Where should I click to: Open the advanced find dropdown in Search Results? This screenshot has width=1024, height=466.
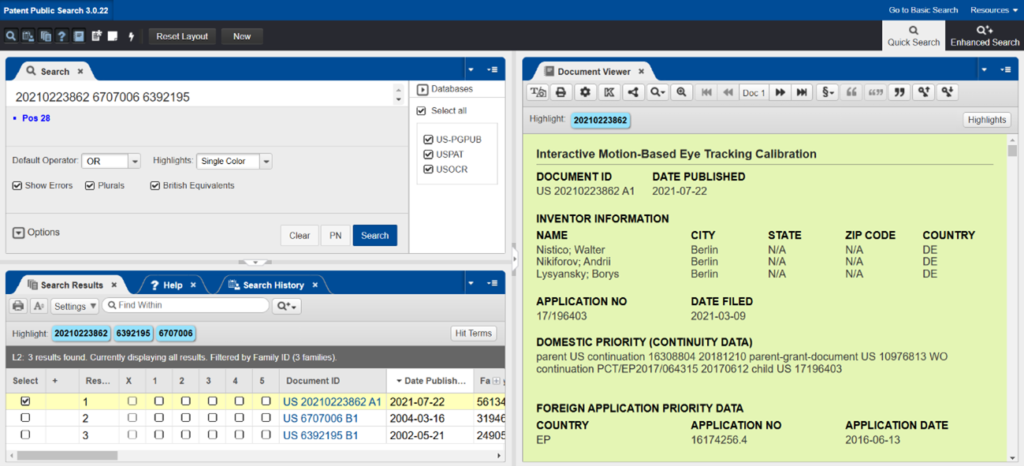(x=287, y=305)
